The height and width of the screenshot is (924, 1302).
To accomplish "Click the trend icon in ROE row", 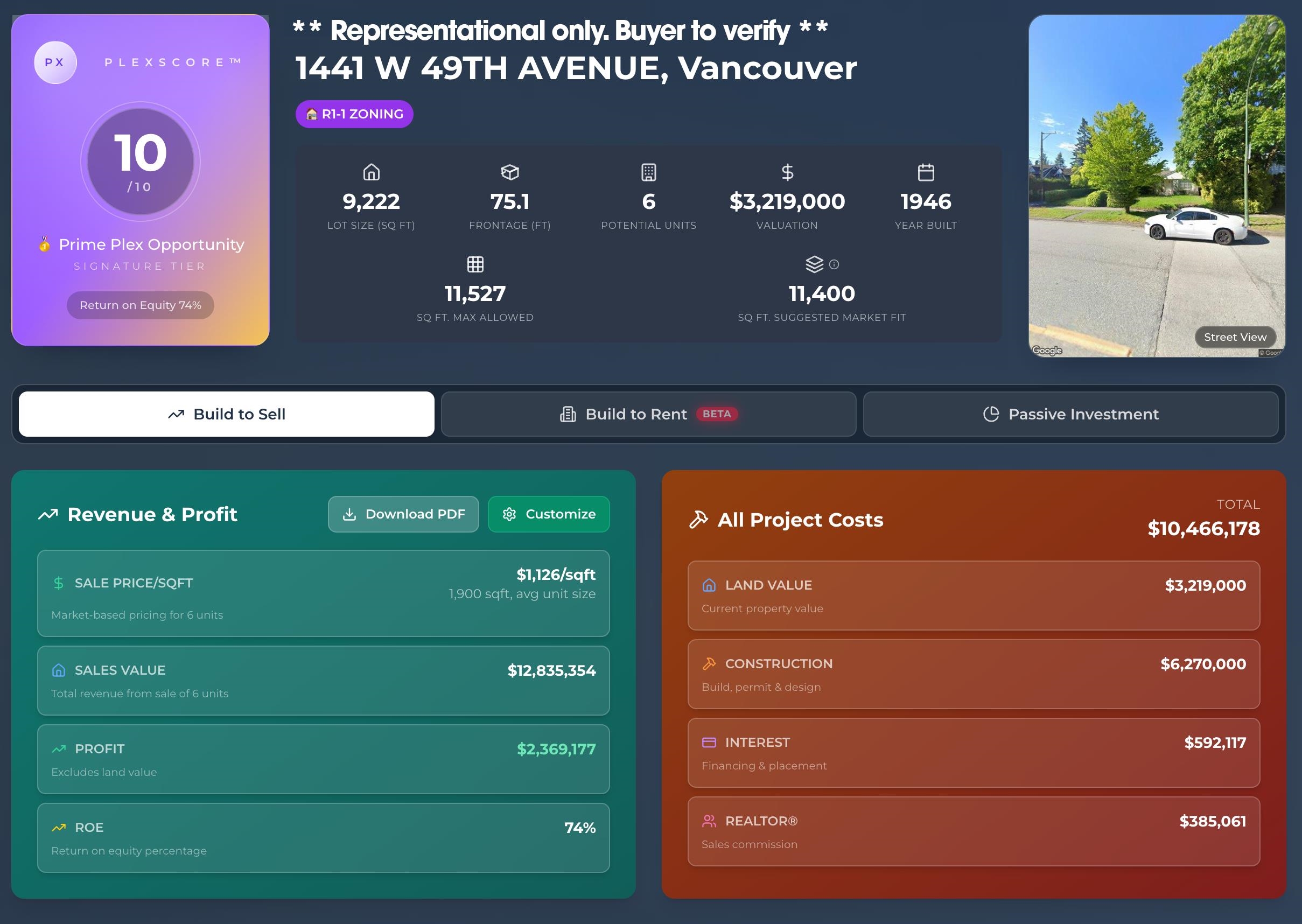I will click(59, 827).
